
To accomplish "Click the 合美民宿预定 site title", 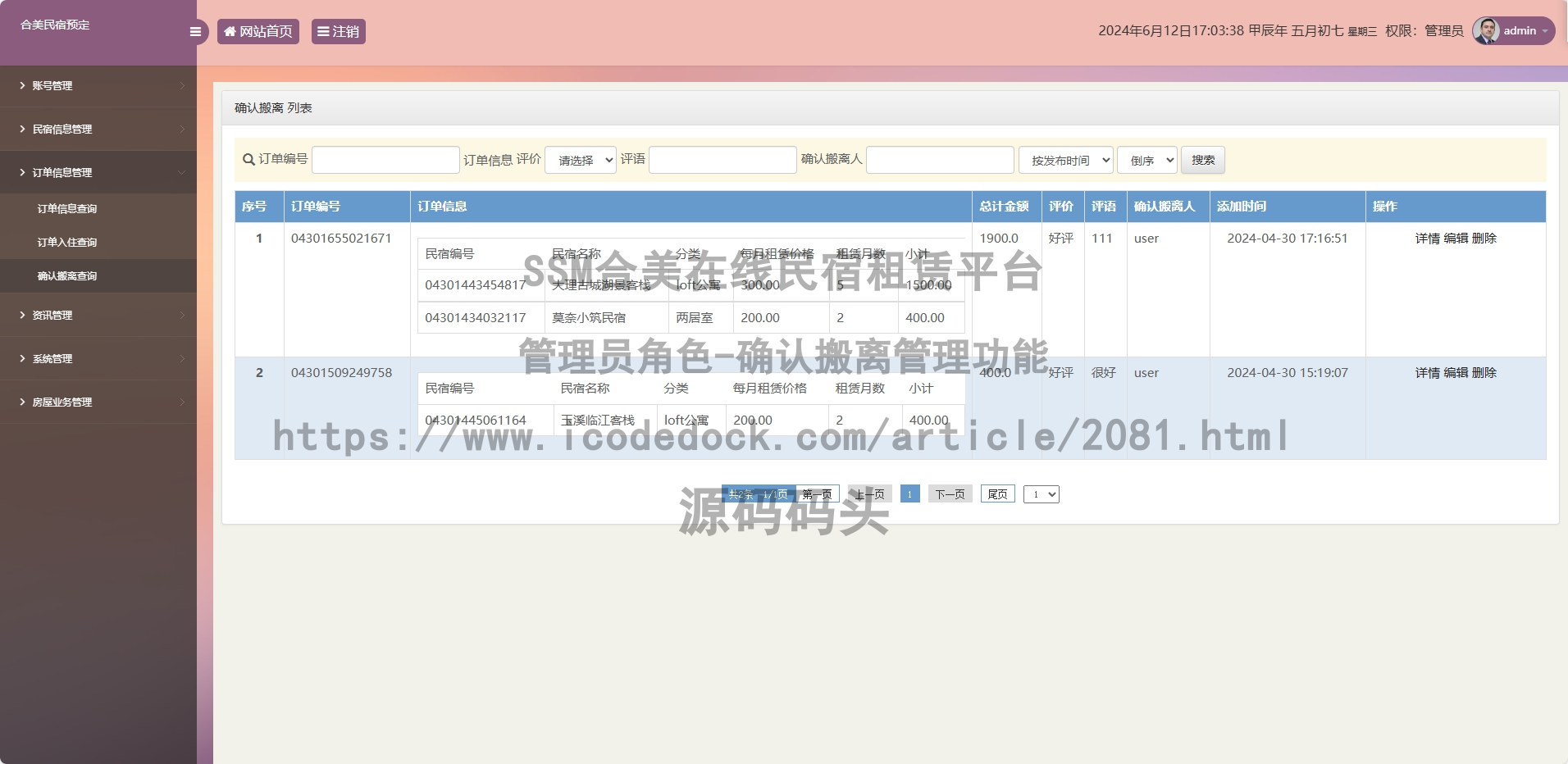I will (55, 25).
